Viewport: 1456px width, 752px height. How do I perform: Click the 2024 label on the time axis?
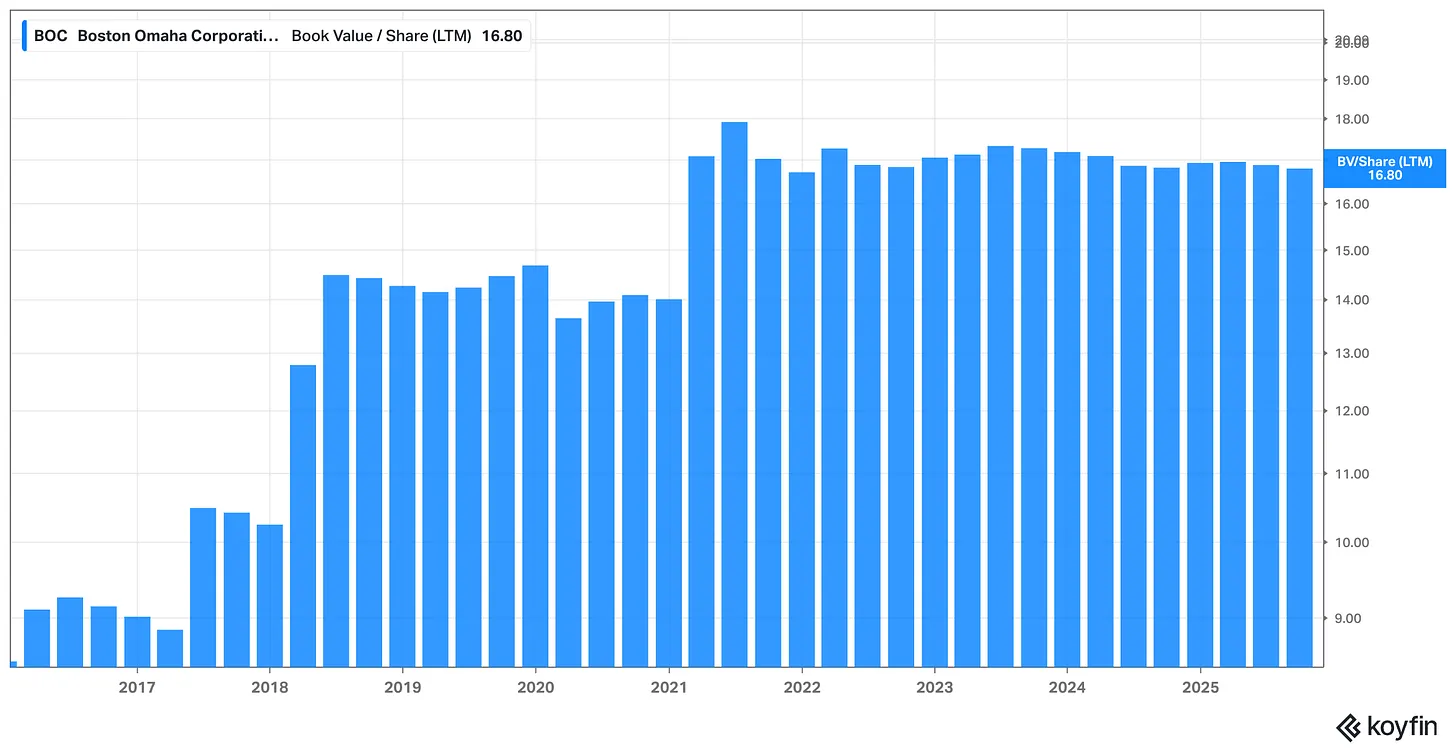pos(1067,688)
